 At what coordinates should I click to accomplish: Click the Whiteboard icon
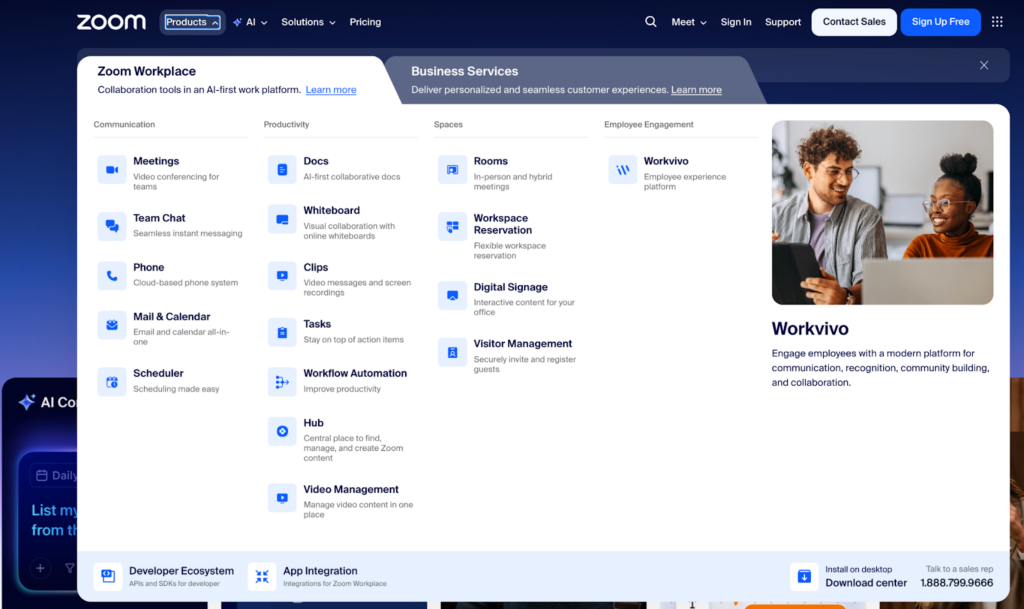[281, 219]
